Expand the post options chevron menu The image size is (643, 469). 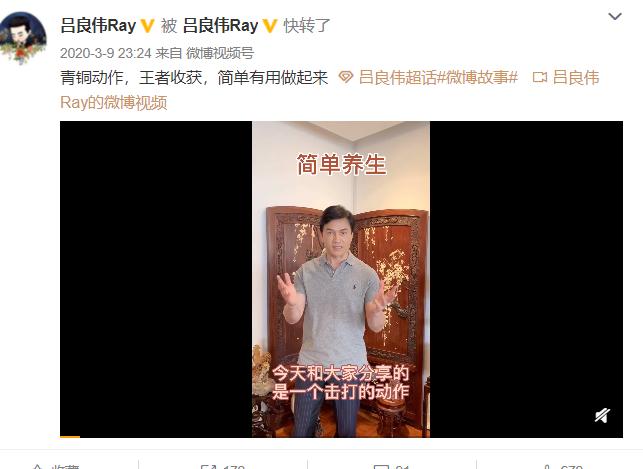tap(615, 16)
